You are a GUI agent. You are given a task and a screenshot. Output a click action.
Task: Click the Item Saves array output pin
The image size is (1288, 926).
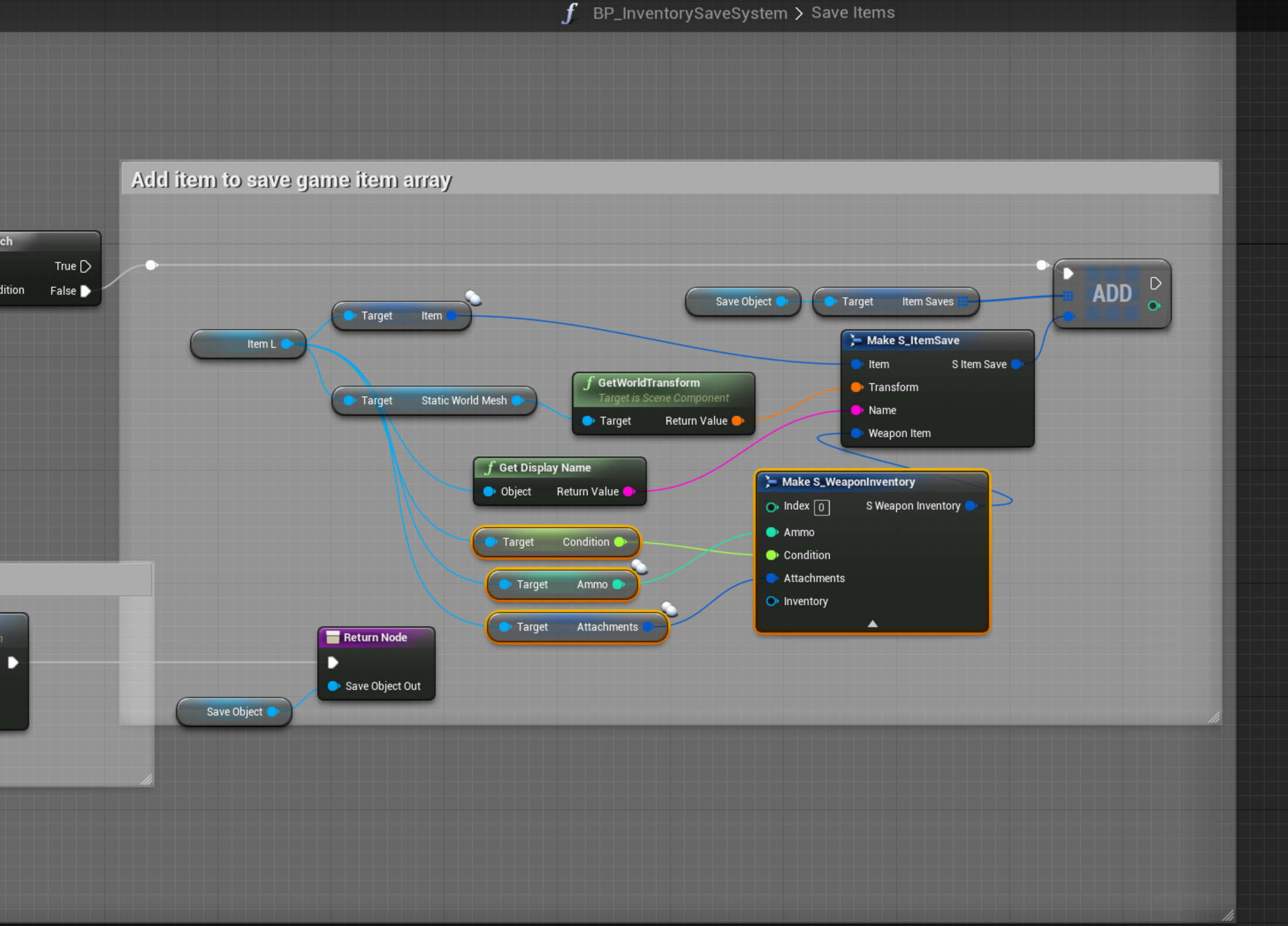(x=963, y=302)
